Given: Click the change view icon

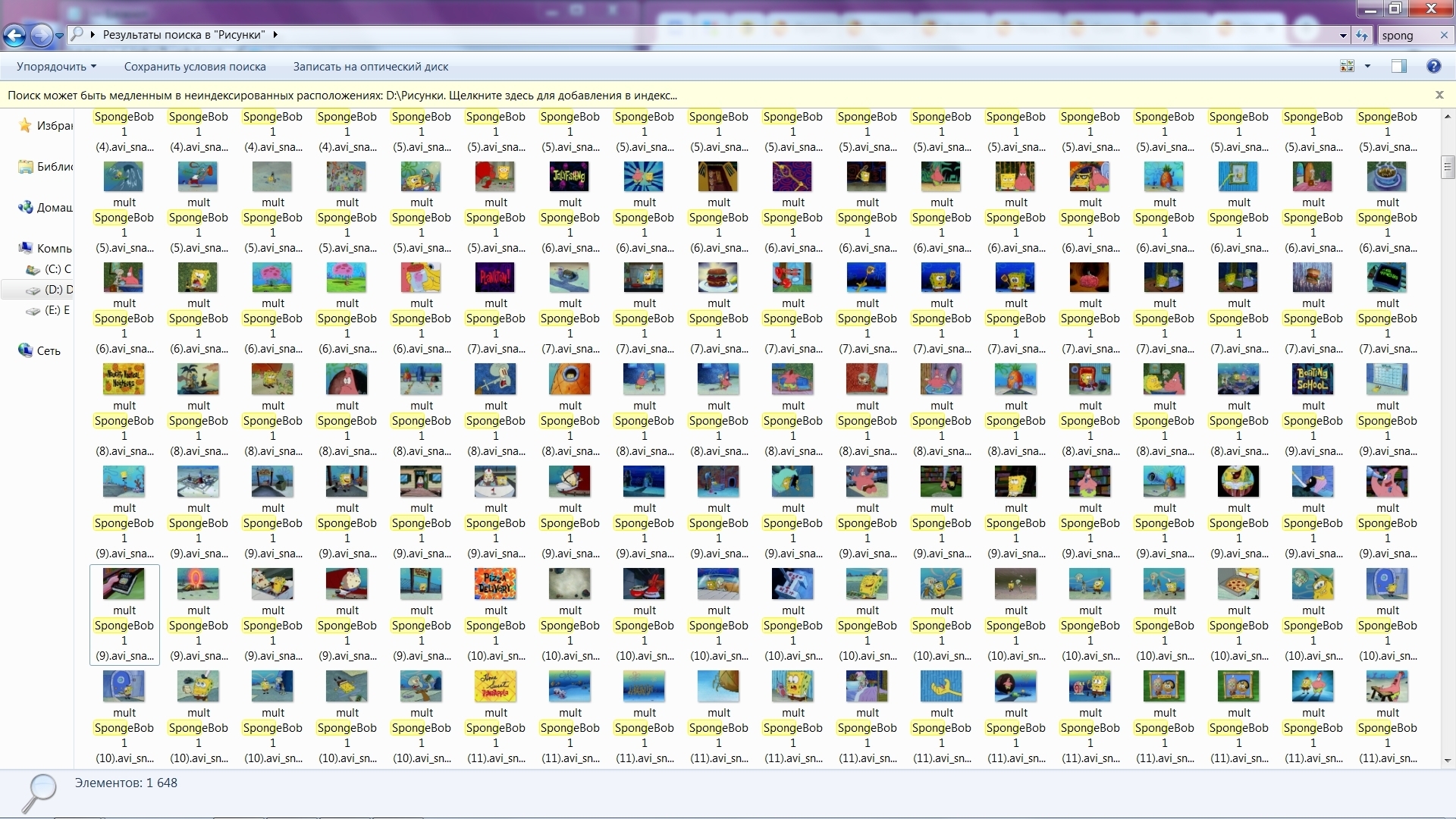Looking at the screenshot, I should pyautogui.click(x=1348, y=67).
